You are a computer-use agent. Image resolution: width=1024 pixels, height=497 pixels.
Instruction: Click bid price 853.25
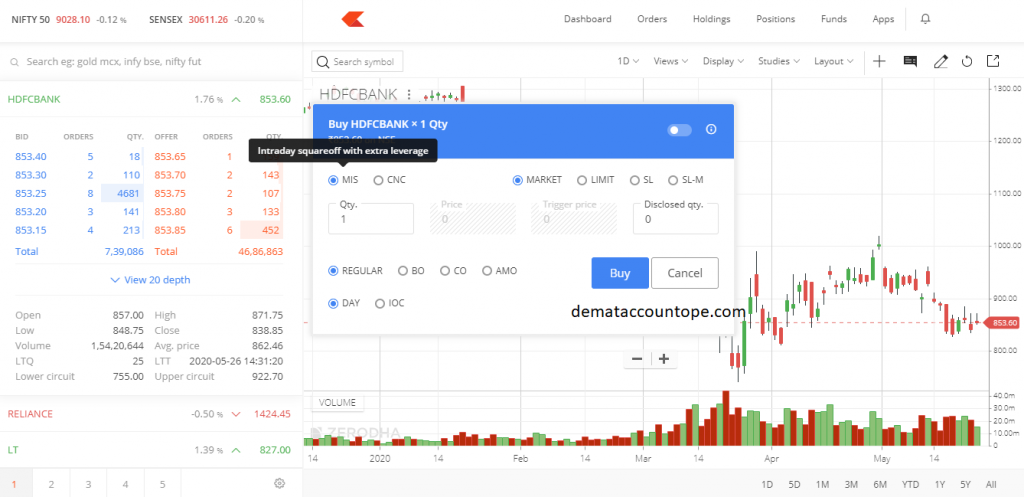point(29,193)
